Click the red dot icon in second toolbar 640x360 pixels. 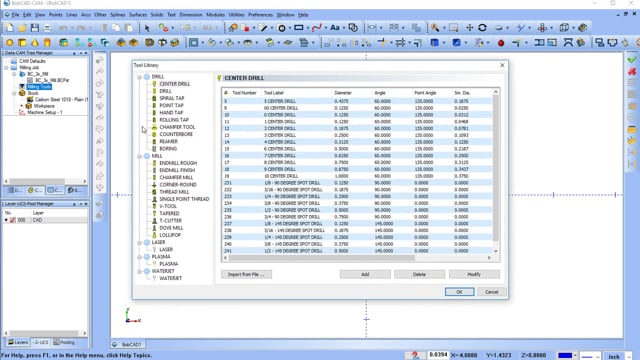pyautogui.click(x=501, y=43)
